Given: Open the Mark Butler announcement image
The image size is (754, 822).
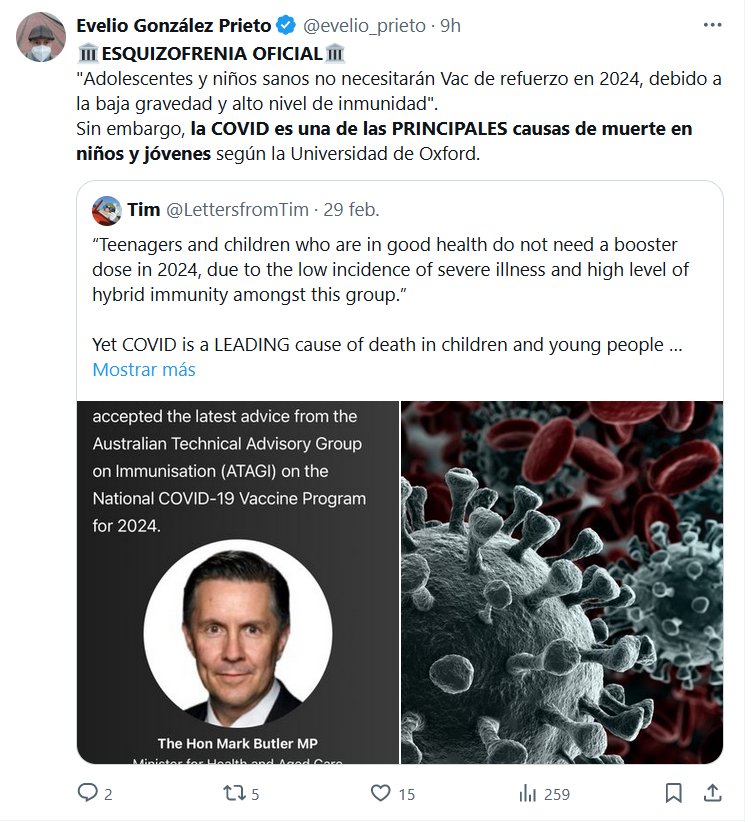Looking at the screenshot, I should 238,582.
